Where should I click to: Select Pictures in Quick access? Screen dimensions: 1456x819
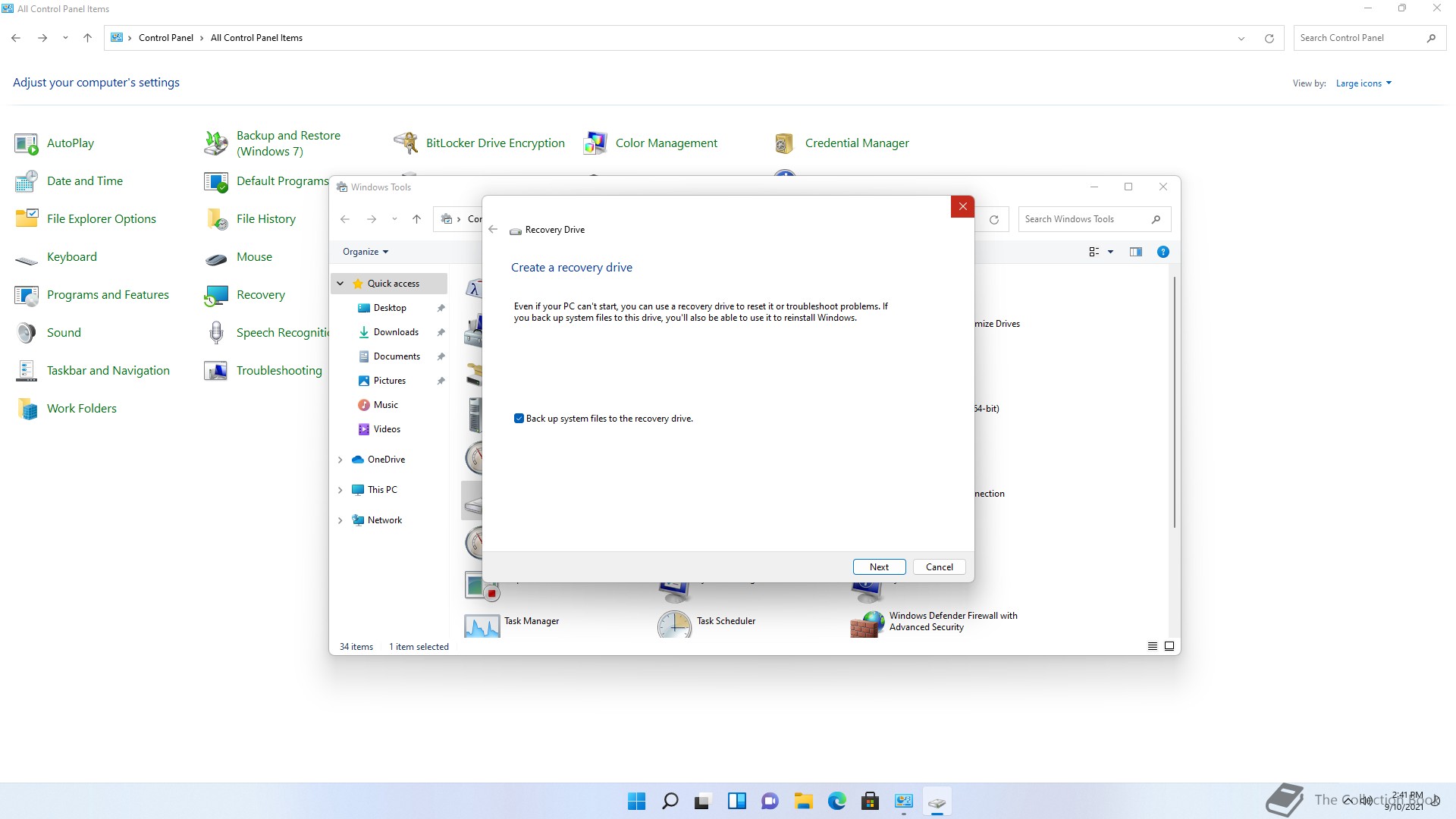[x=389, y=381]
